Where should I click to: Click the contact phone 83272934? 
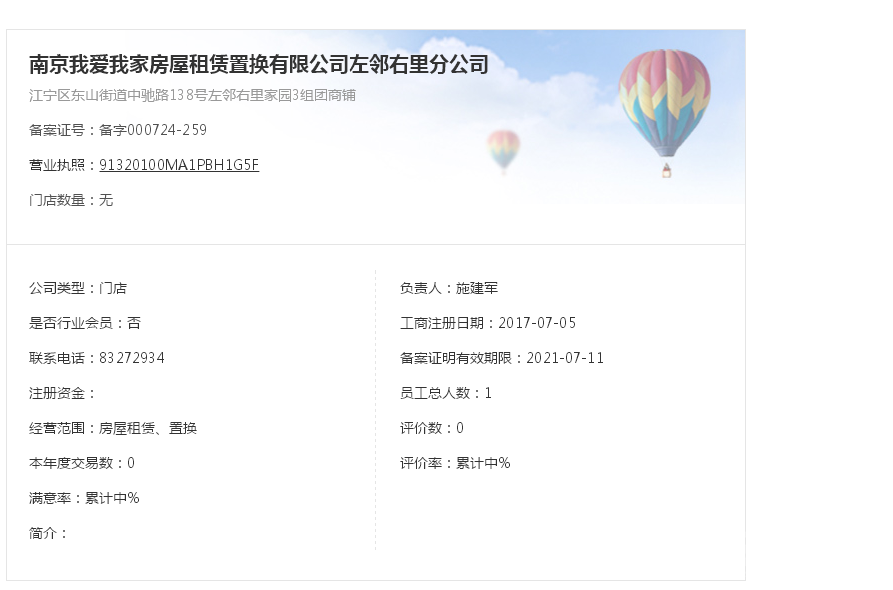click(x=132, y=358)
